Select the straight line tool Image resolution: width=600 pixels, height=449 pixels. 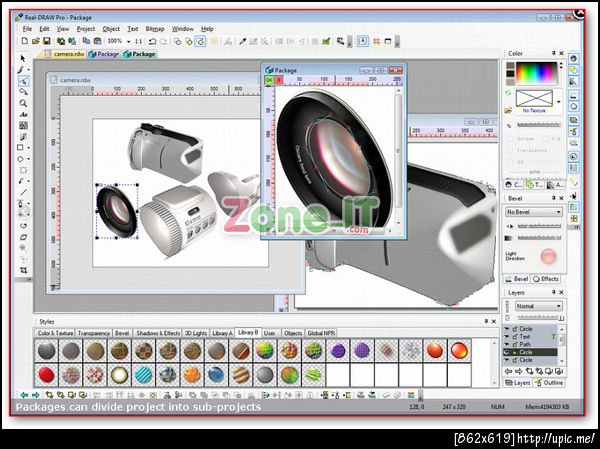pos(23,192)
